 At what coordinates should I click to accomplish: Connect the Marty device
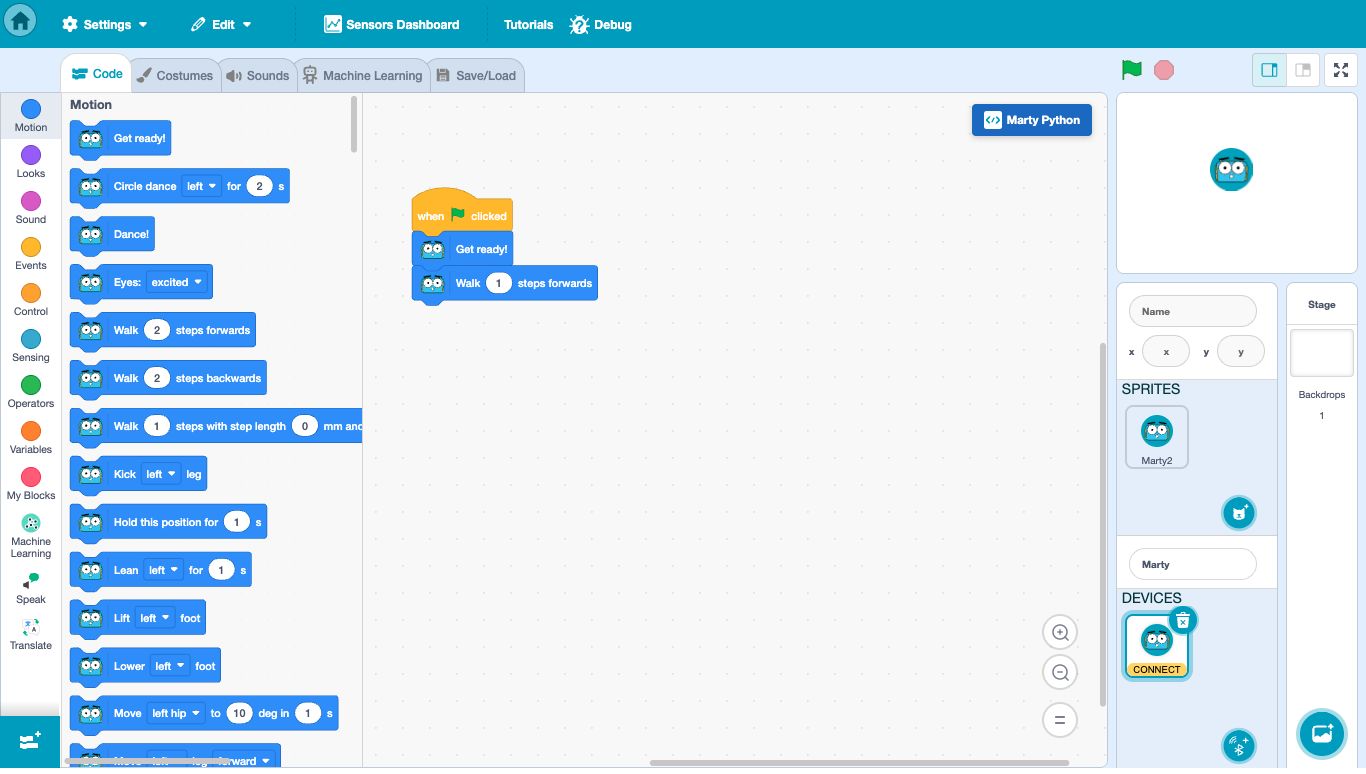[1157, 670]
